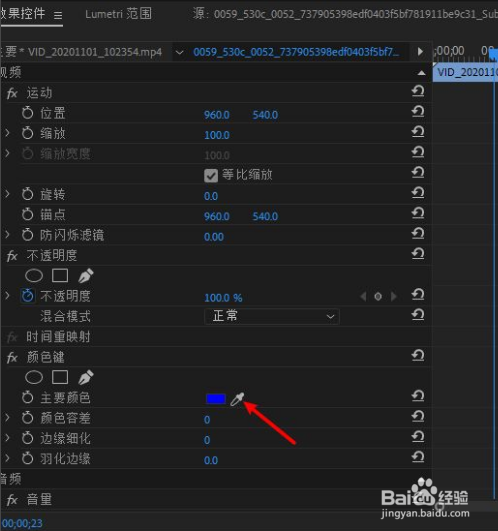Add or remove 不透明度 keyframe
This screenshot has width=498, height=531.
(x=378, y=297)
